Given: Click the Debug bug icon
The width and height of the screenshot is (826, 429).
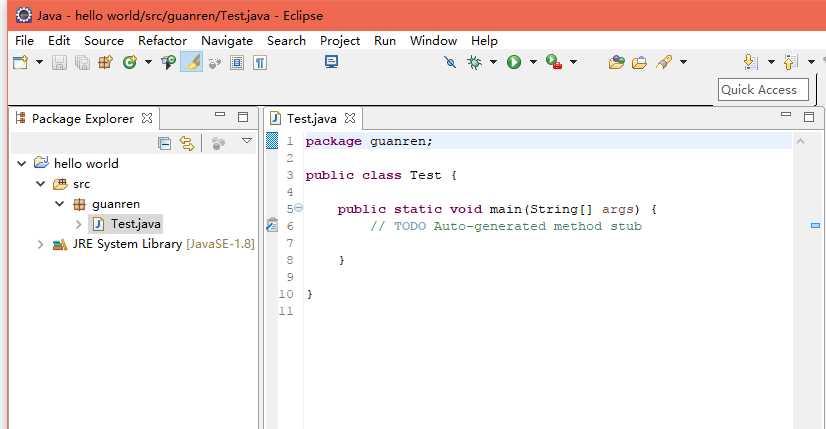Looking at the screenshot, I should (x=475, y=62).
